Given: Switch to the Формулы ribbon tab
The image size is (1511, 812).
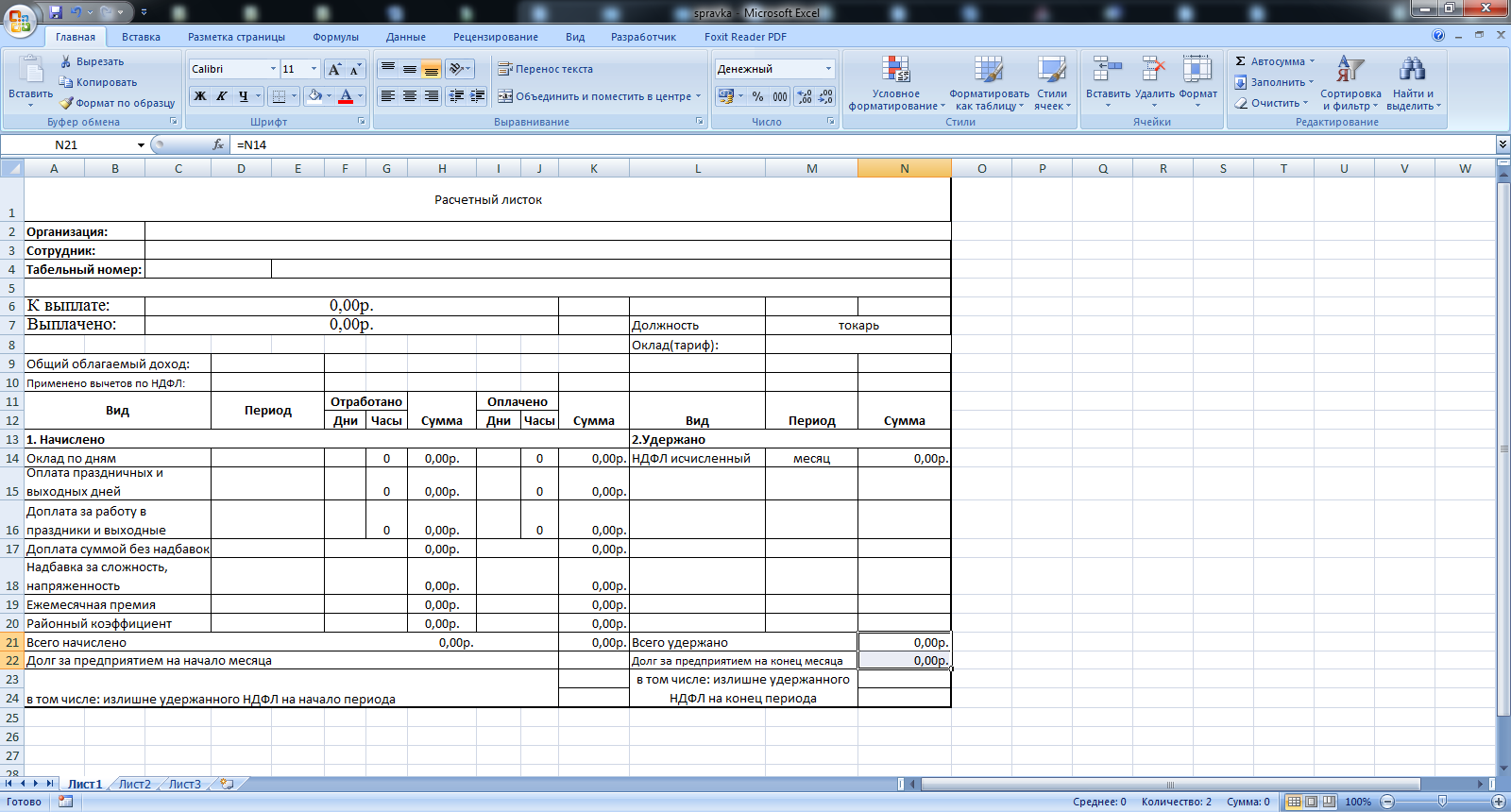Looking at the screenshot, I should click(335, 37).
